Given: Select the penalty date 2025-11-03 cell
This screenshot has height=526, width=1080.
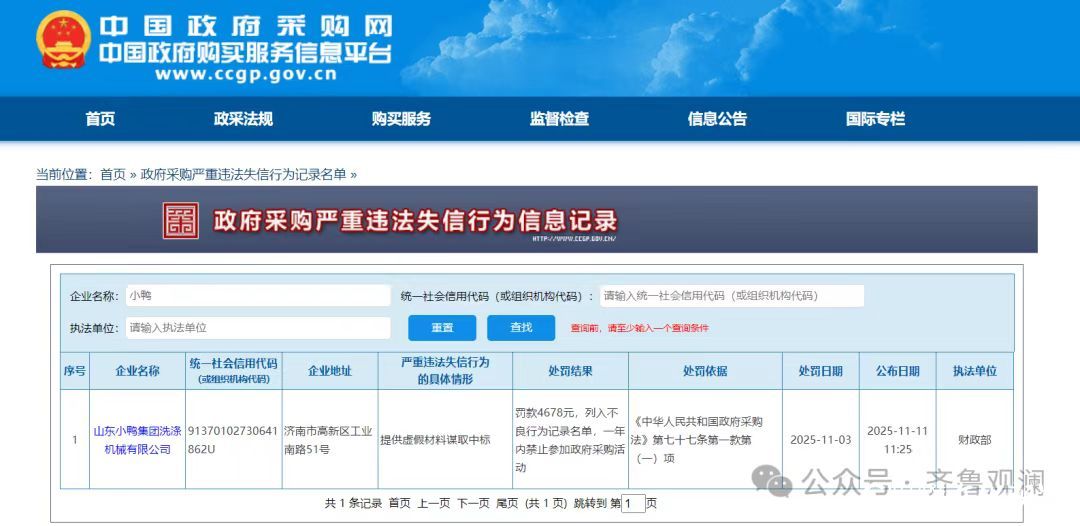Looking at the screenshot, I should (820, 439).
